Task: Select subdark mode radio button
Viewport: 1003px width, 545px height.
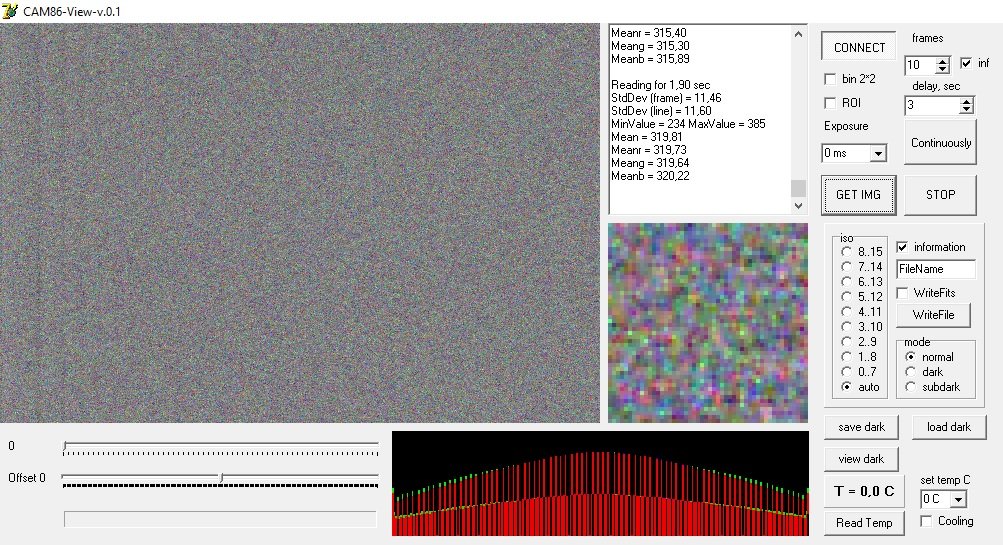Action: pos(910,387)
